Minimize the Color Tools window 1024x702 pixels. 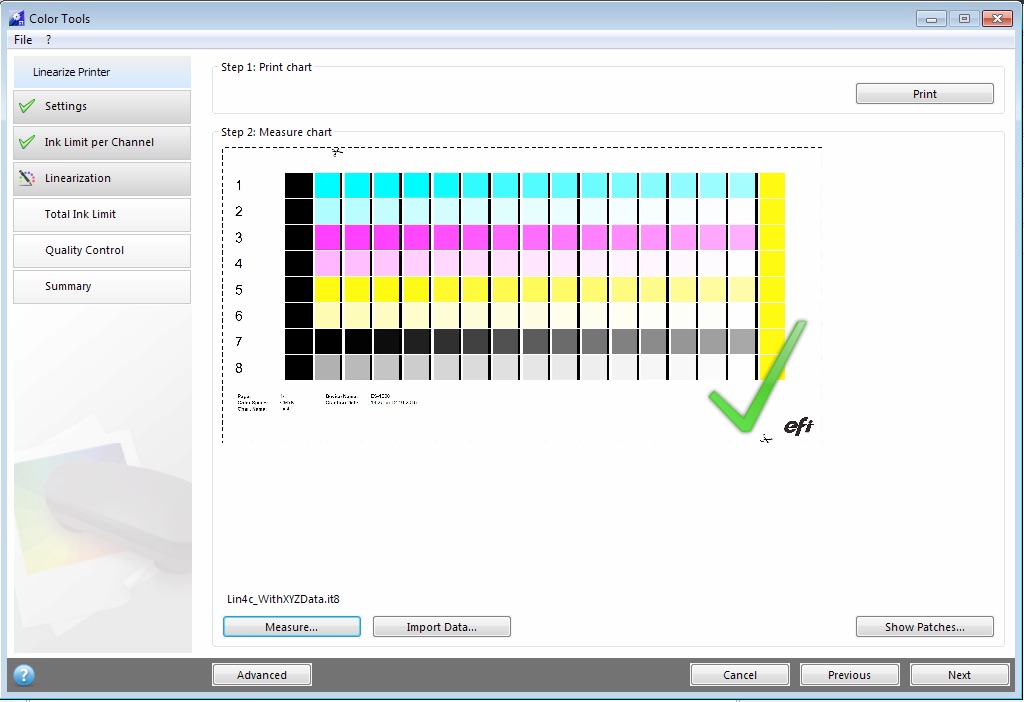click(931, 19)
